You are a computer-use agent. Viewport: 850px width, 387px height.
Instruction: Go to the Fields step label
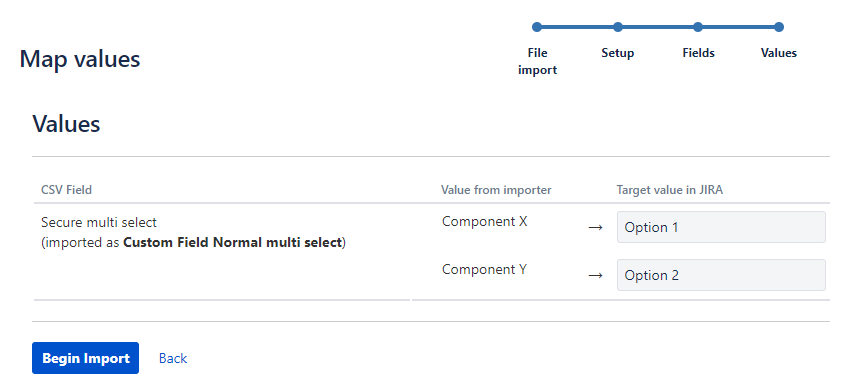(698, 53)
